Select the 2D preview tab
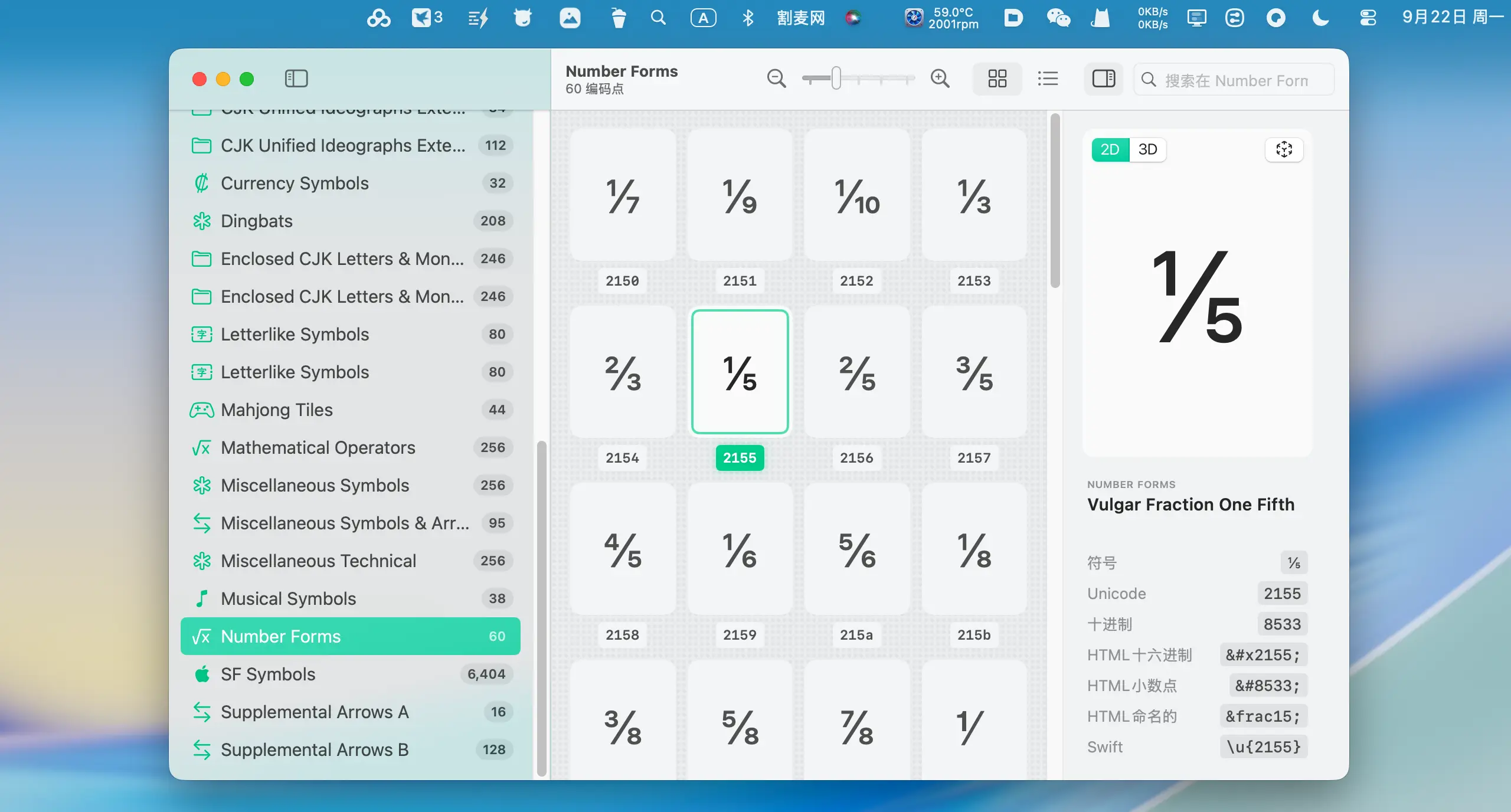The height and width of the screenshot is (812, 1511). coord(1110,149)
